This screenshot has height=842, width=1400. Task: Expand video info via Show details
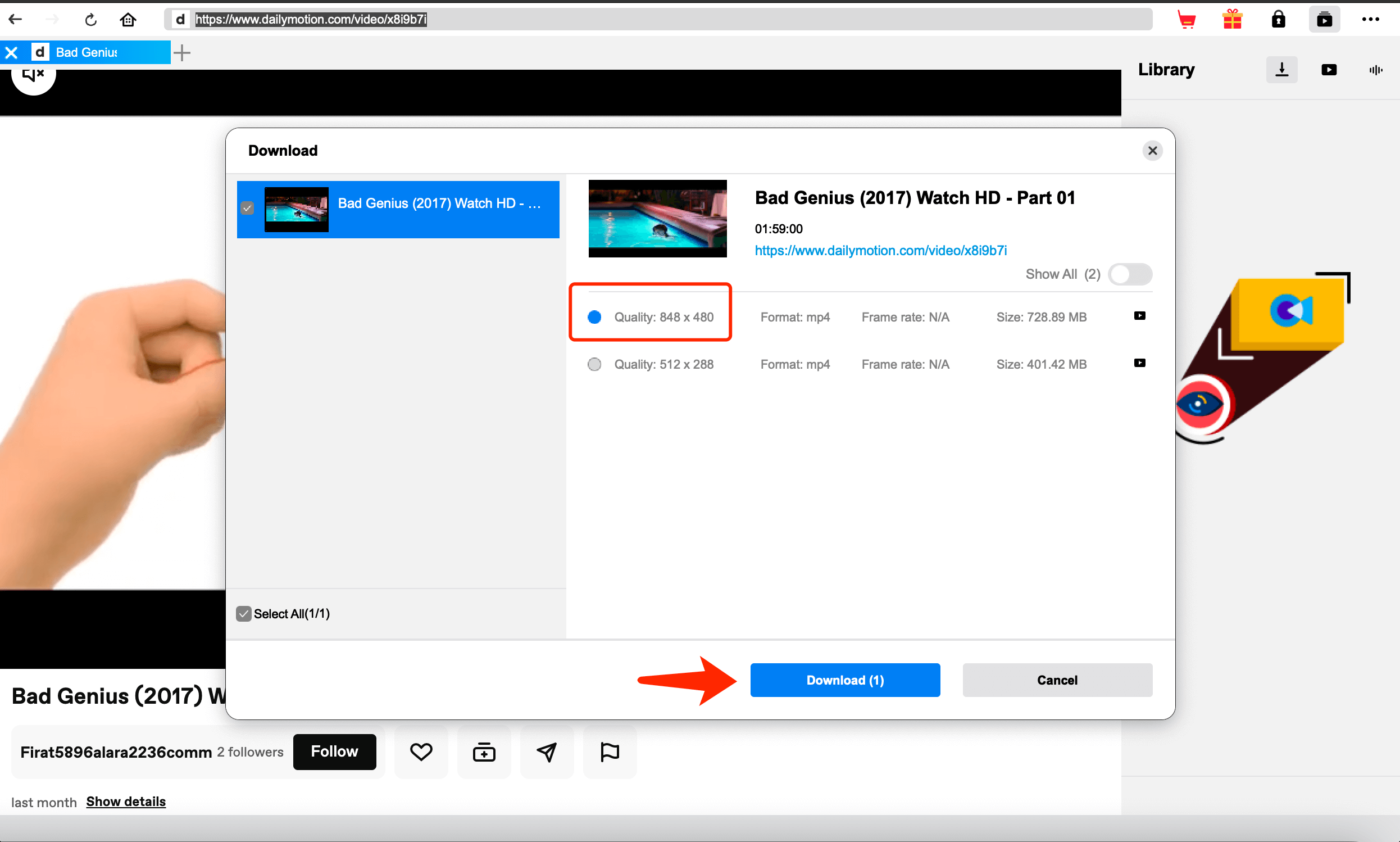pos(126,802)
